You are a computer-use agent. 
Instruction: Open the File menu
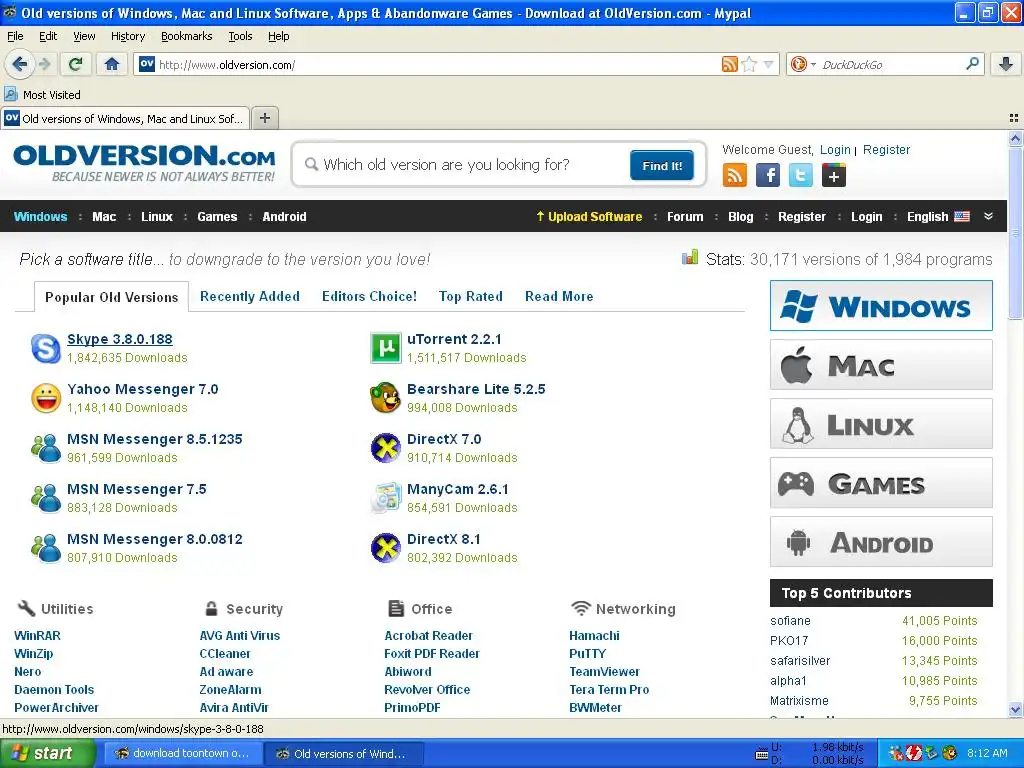pyautogui.click(x=15, y=36)
